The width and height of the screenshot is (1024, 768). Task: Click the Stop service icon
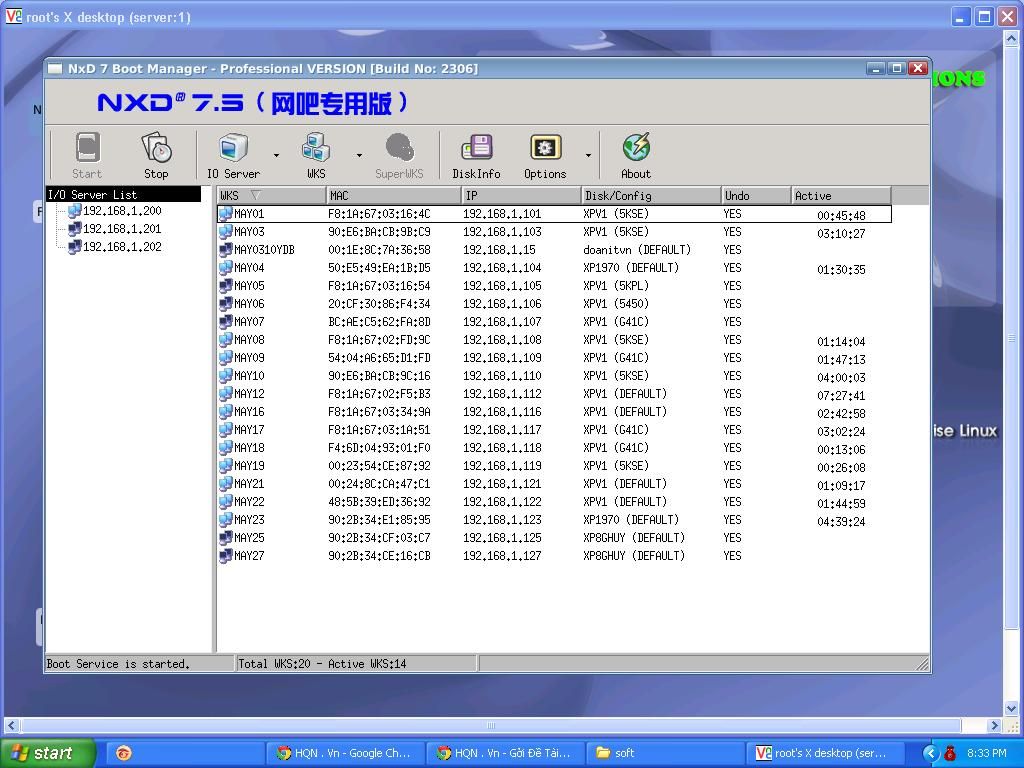click(156, 152)
